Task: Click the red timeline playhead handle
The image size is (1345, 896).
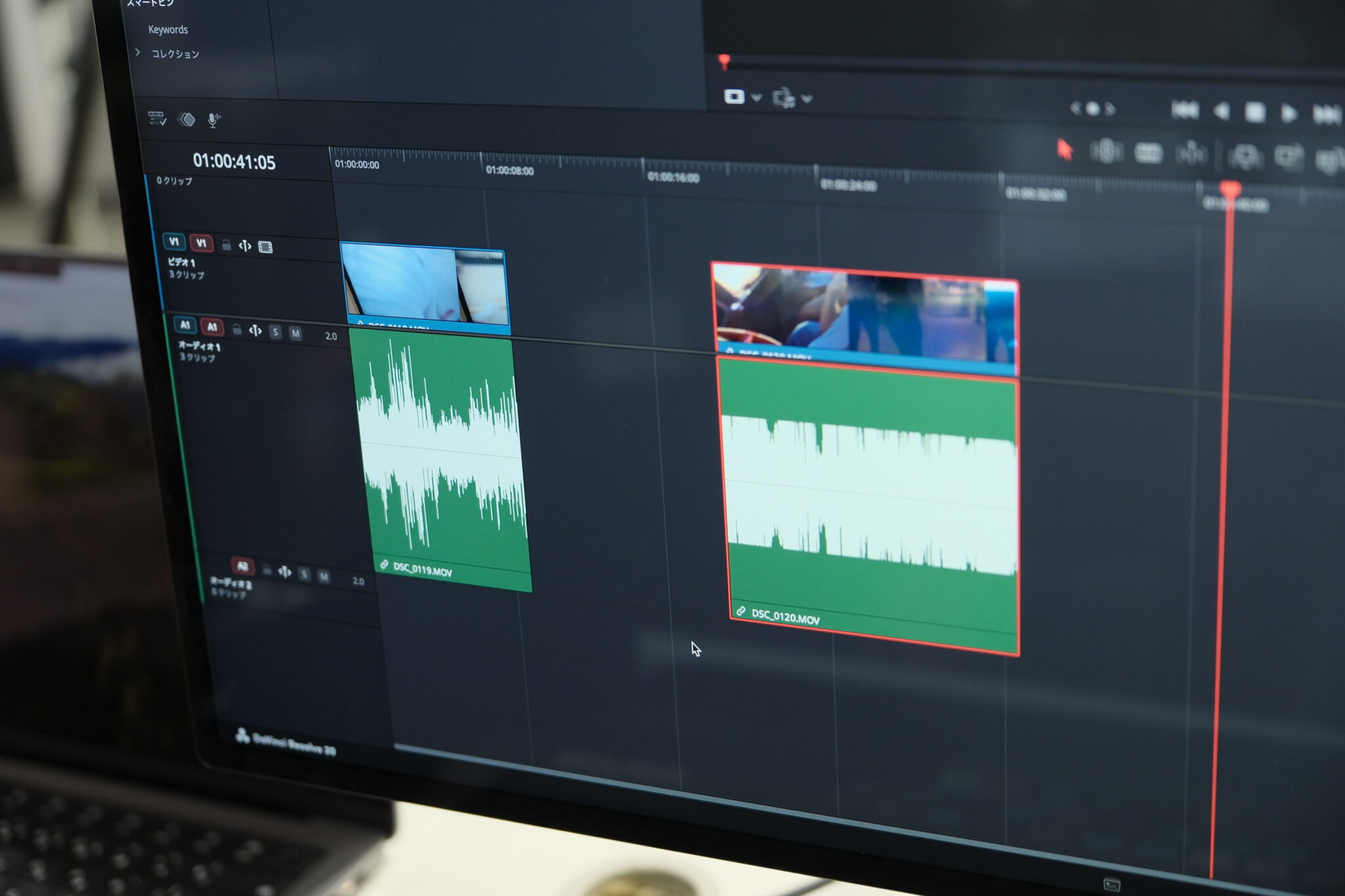Action: click(x=1230, y=190)
